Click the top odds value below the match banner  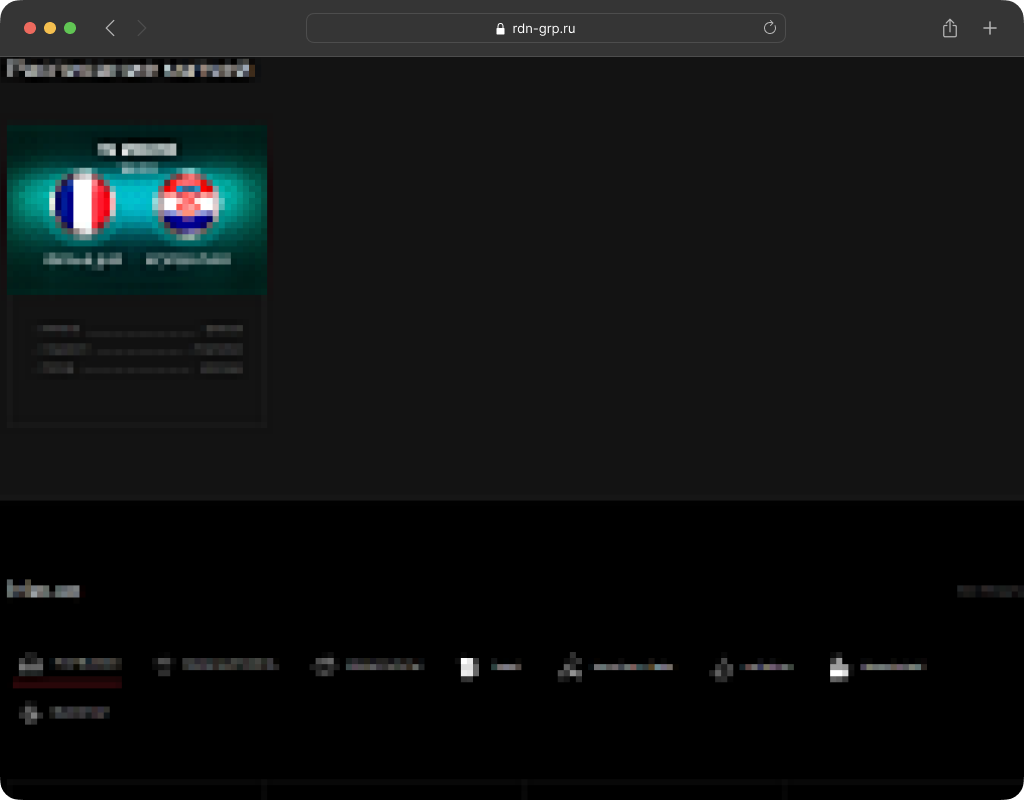222,328
